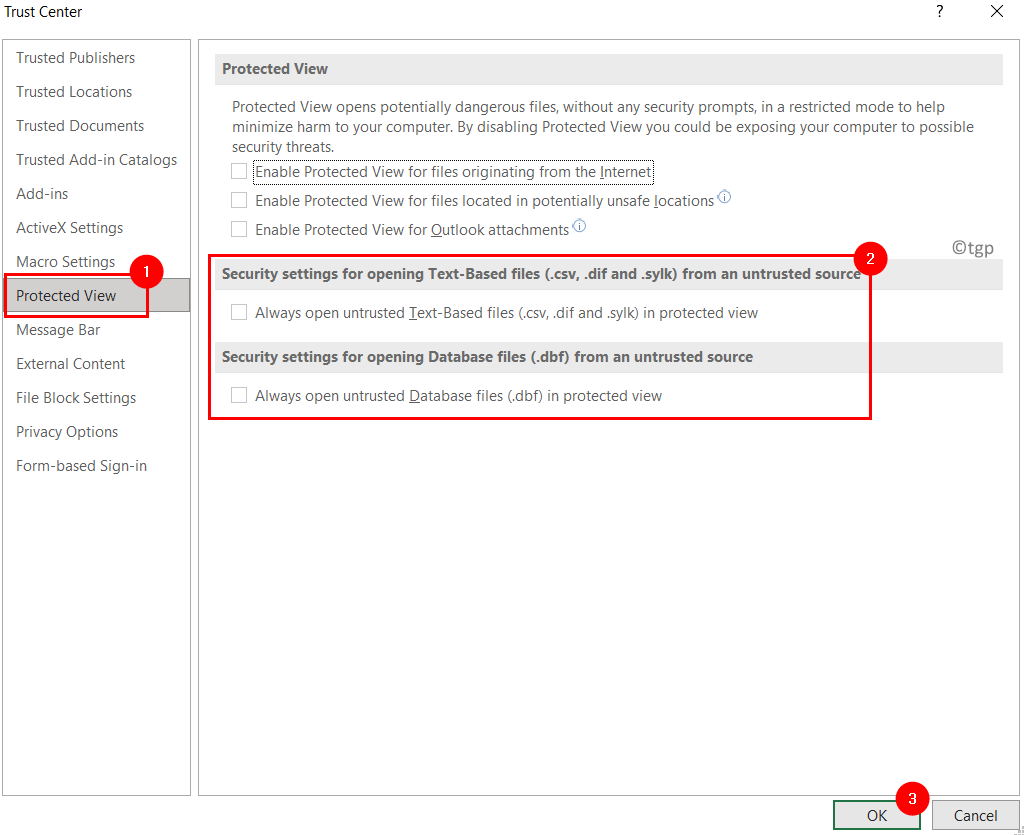Check always open untrusted Text-Based files protected

coord(239,312)
